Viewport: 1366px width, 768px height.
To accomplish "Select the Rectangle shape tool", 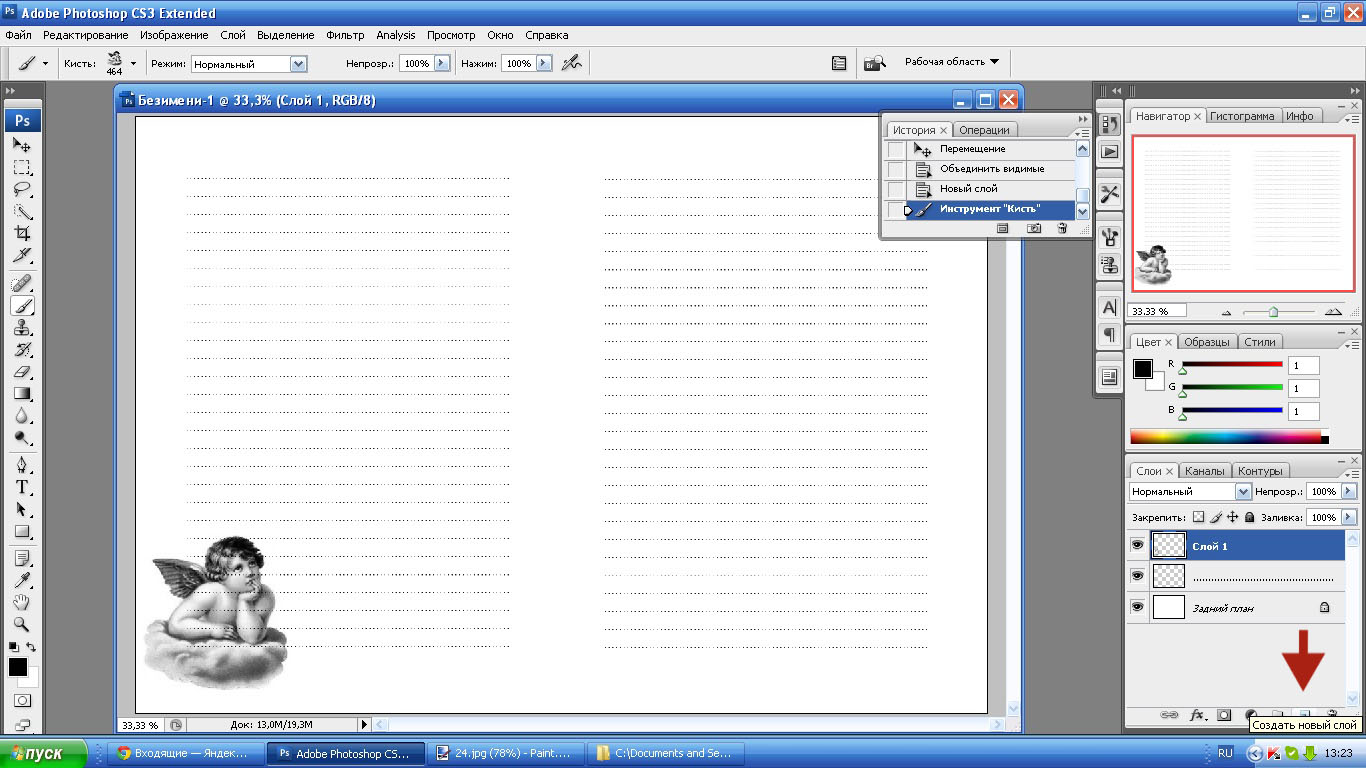I will 22,531.
